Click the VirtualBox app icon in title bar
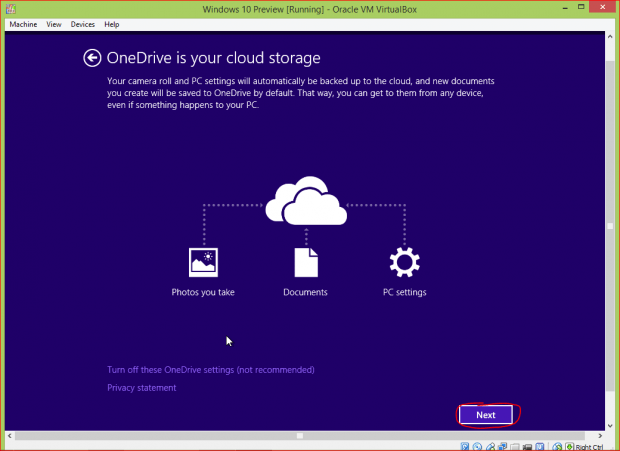The height and width of the screenshot is (451, 620). [x=11, y=9]
